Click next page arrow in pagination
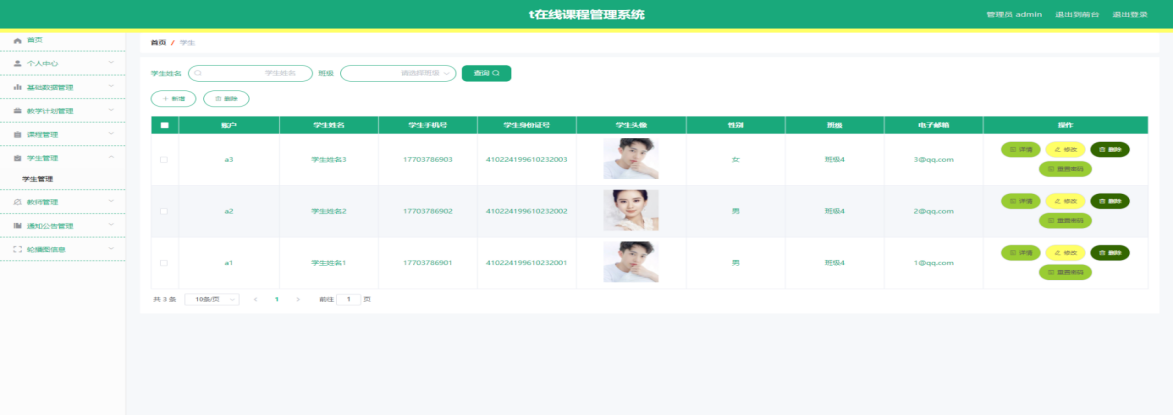 pos(298,299)
